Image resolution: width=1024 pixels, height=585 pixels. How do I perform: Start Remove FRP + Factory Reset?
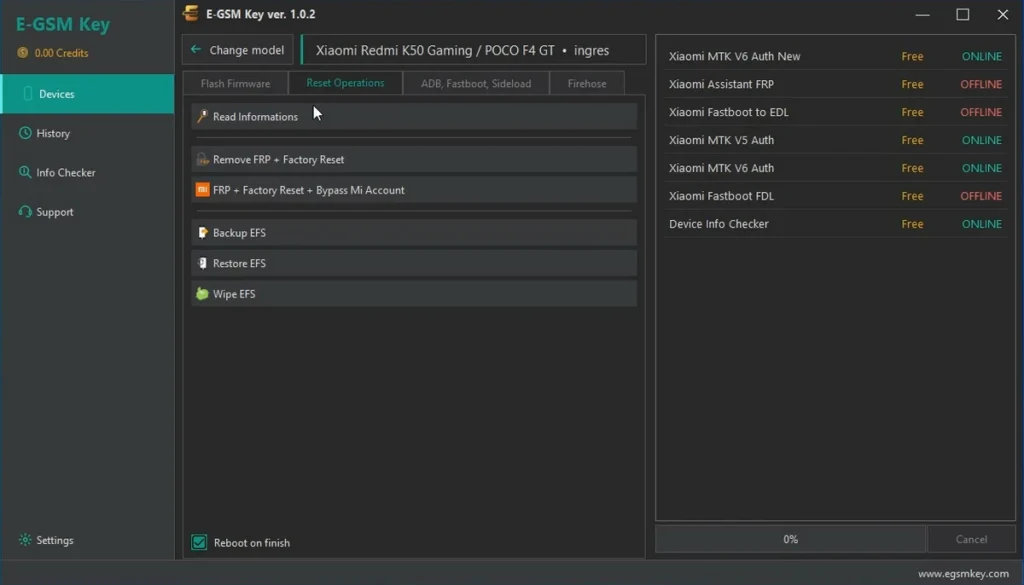pos(414,159)
